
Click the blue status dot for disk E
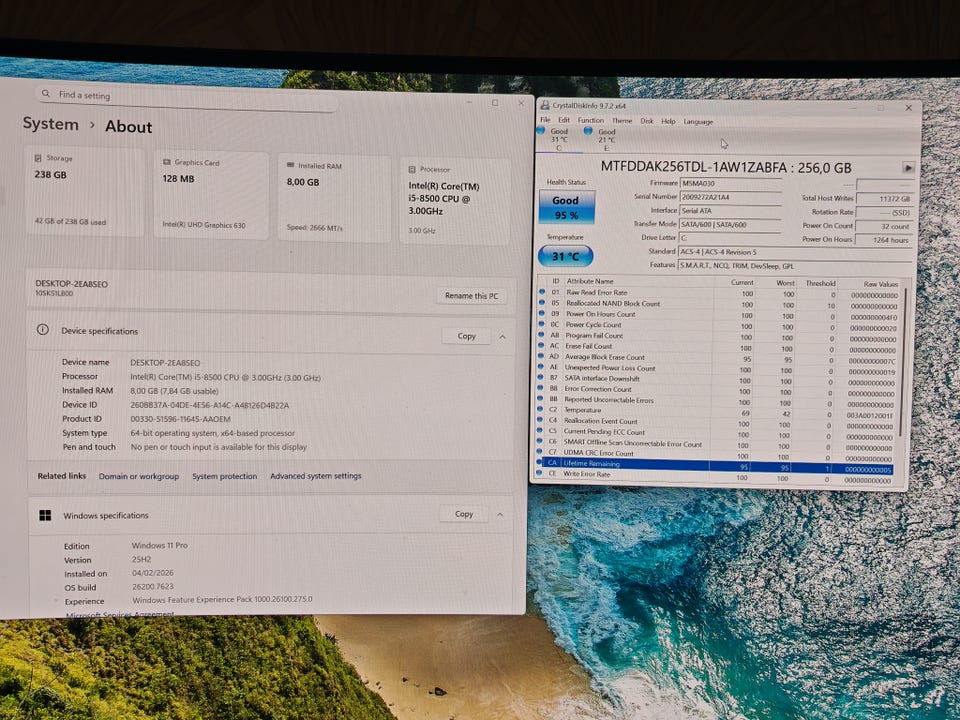(588, 130)
